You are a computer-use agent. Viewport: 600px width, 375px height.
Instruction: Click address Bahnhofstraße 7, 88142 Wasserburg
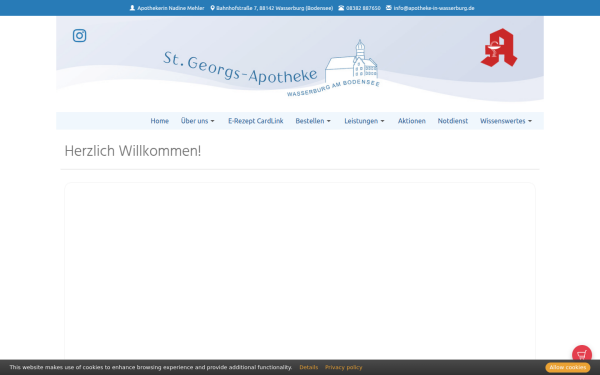click(274, 8)
